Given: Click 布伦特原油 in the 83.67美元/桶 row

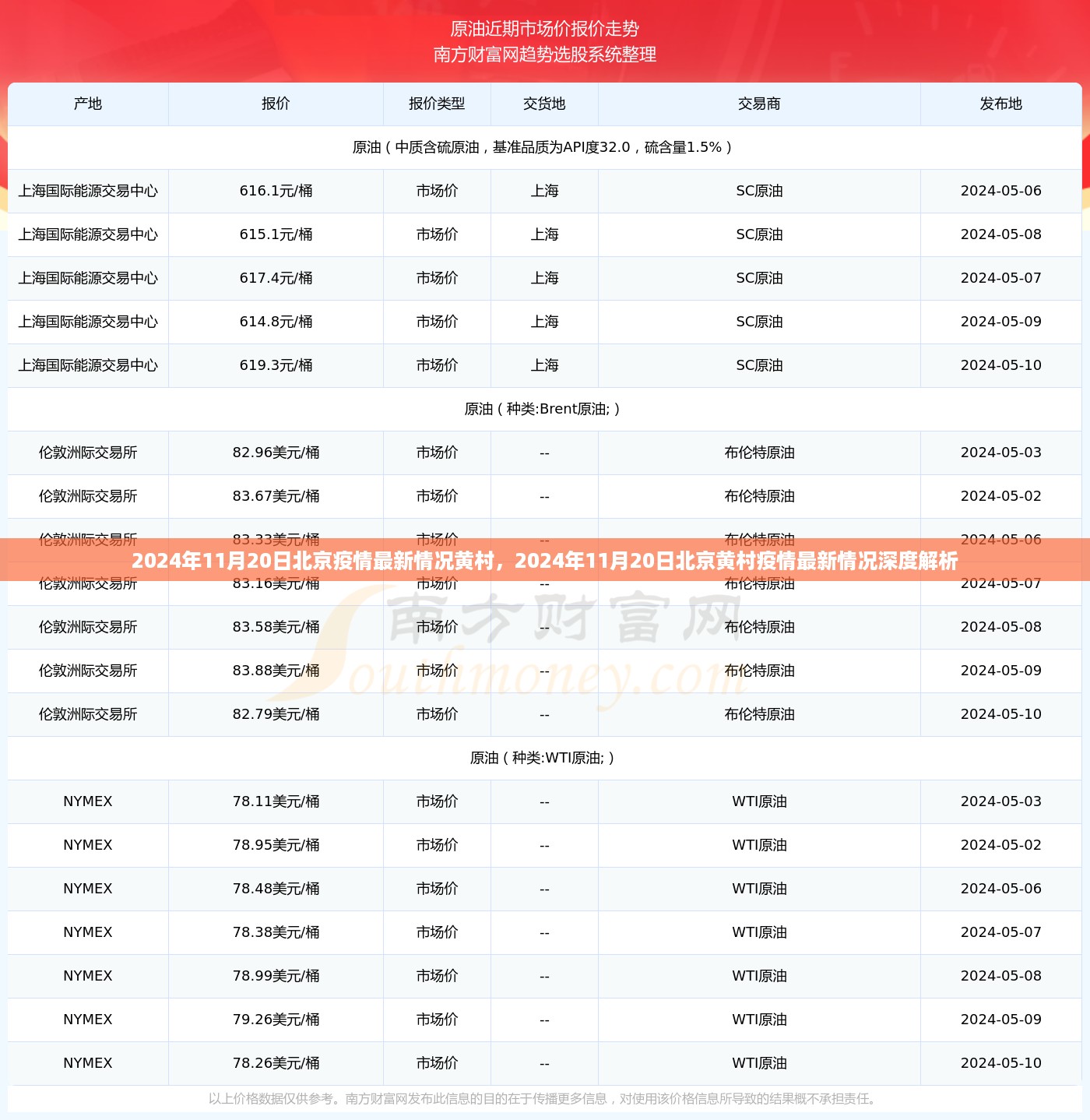Looking at the screenshot, I should (x=759, y=496).
